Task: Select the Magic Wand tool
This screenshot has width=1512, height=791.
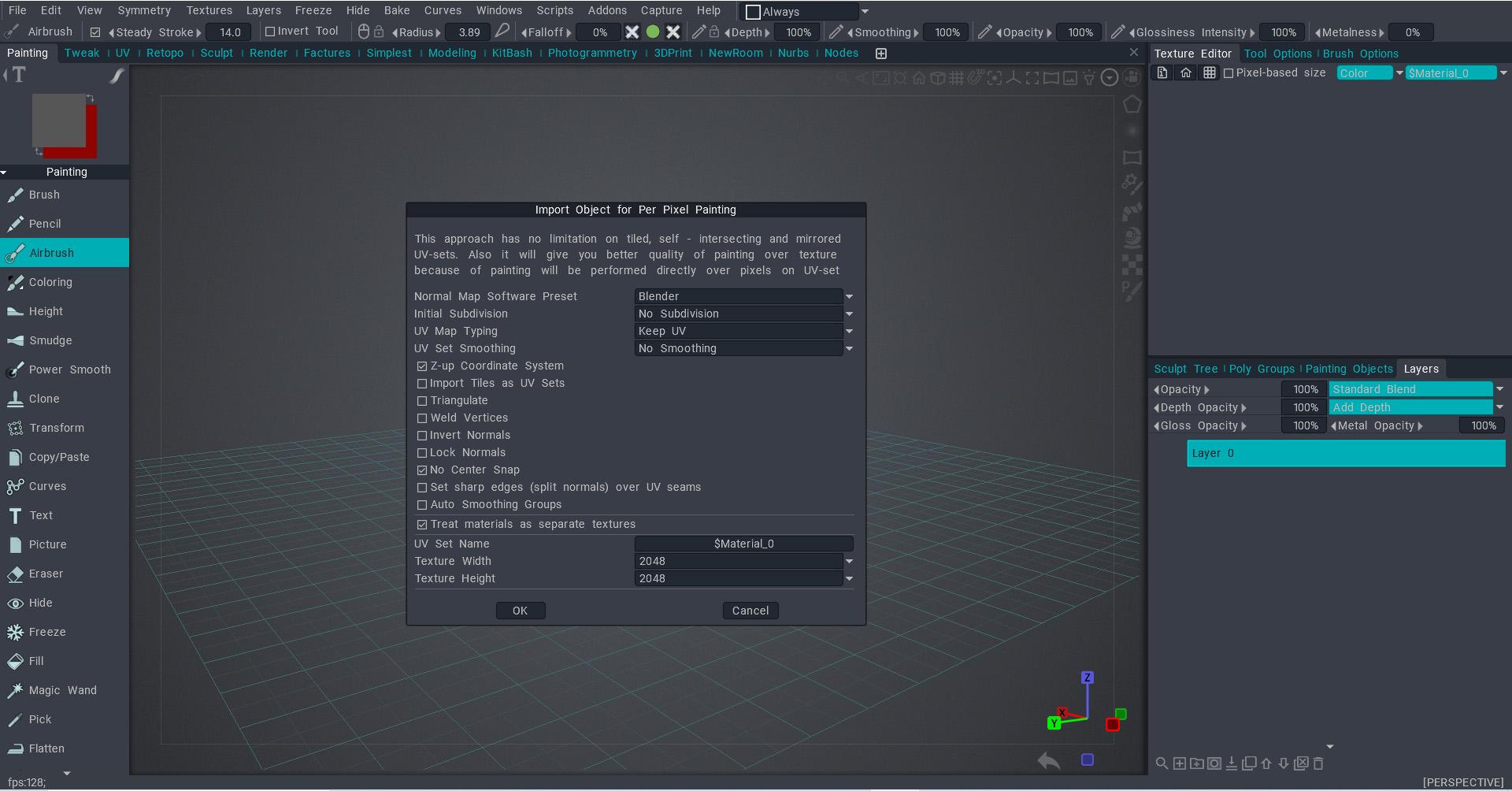Action: click(x=62, y=690)
